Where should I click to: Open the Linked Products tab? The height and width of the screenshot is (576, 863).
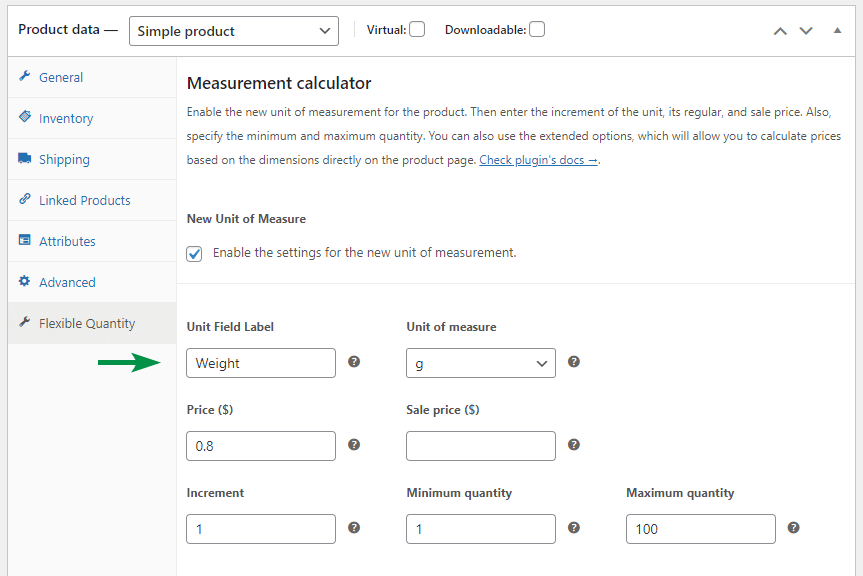92,200
